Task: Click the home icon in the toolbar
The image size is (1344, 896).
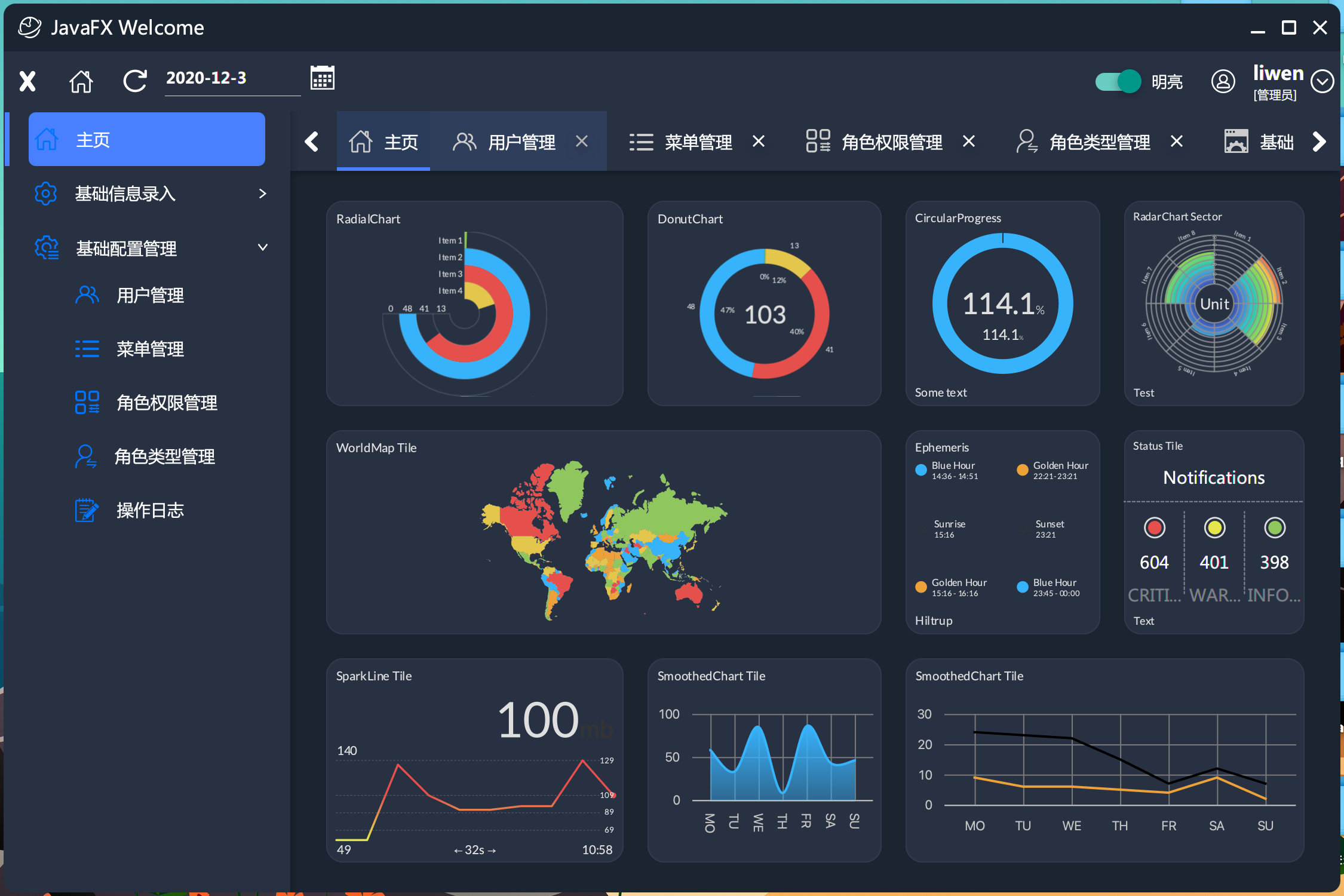Action: point(81,81)
